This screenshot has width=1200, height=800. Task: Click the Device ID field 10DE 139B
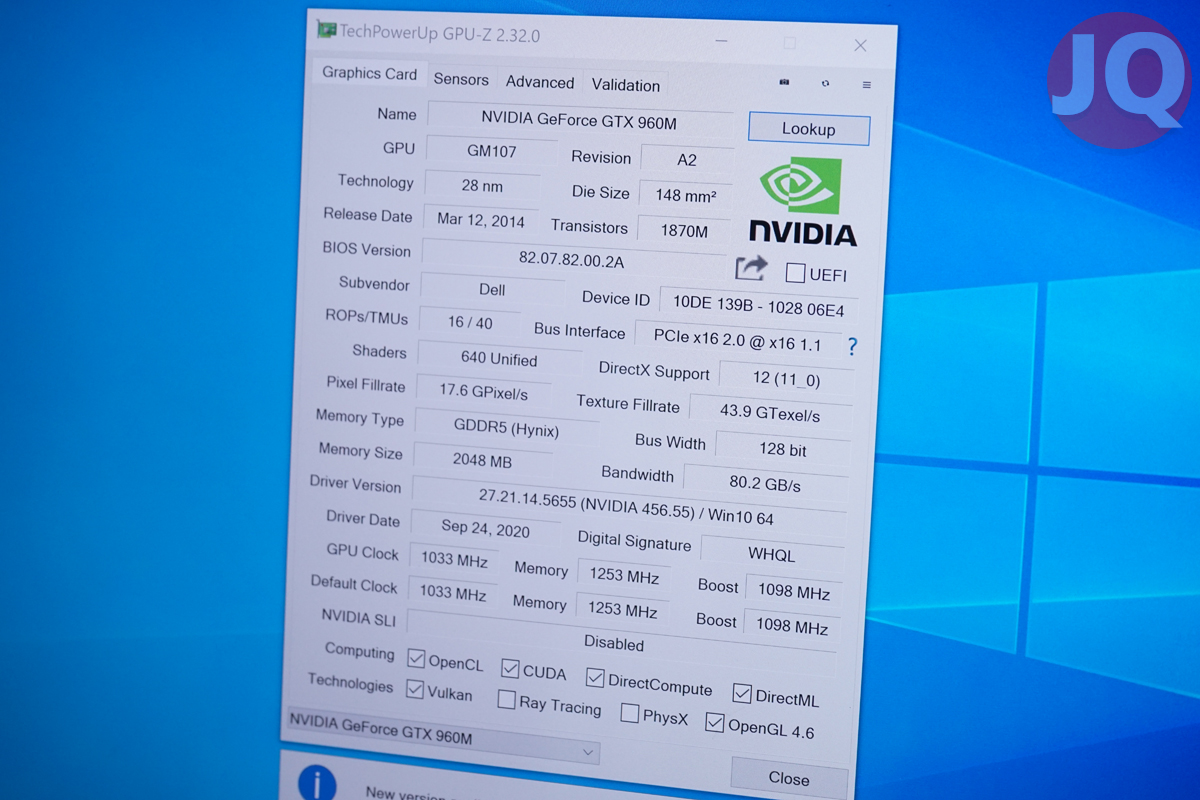759,305
